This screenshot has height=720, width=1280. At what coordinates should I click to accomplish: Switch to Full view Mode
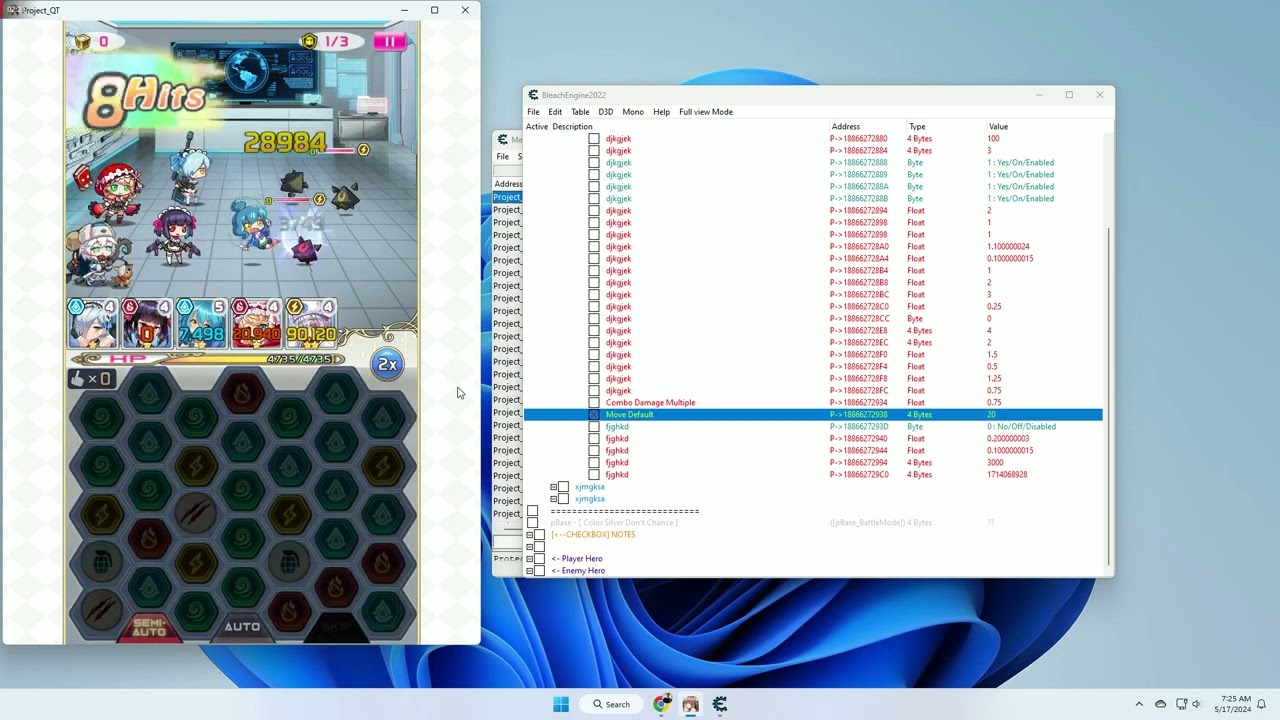(706, 112)
